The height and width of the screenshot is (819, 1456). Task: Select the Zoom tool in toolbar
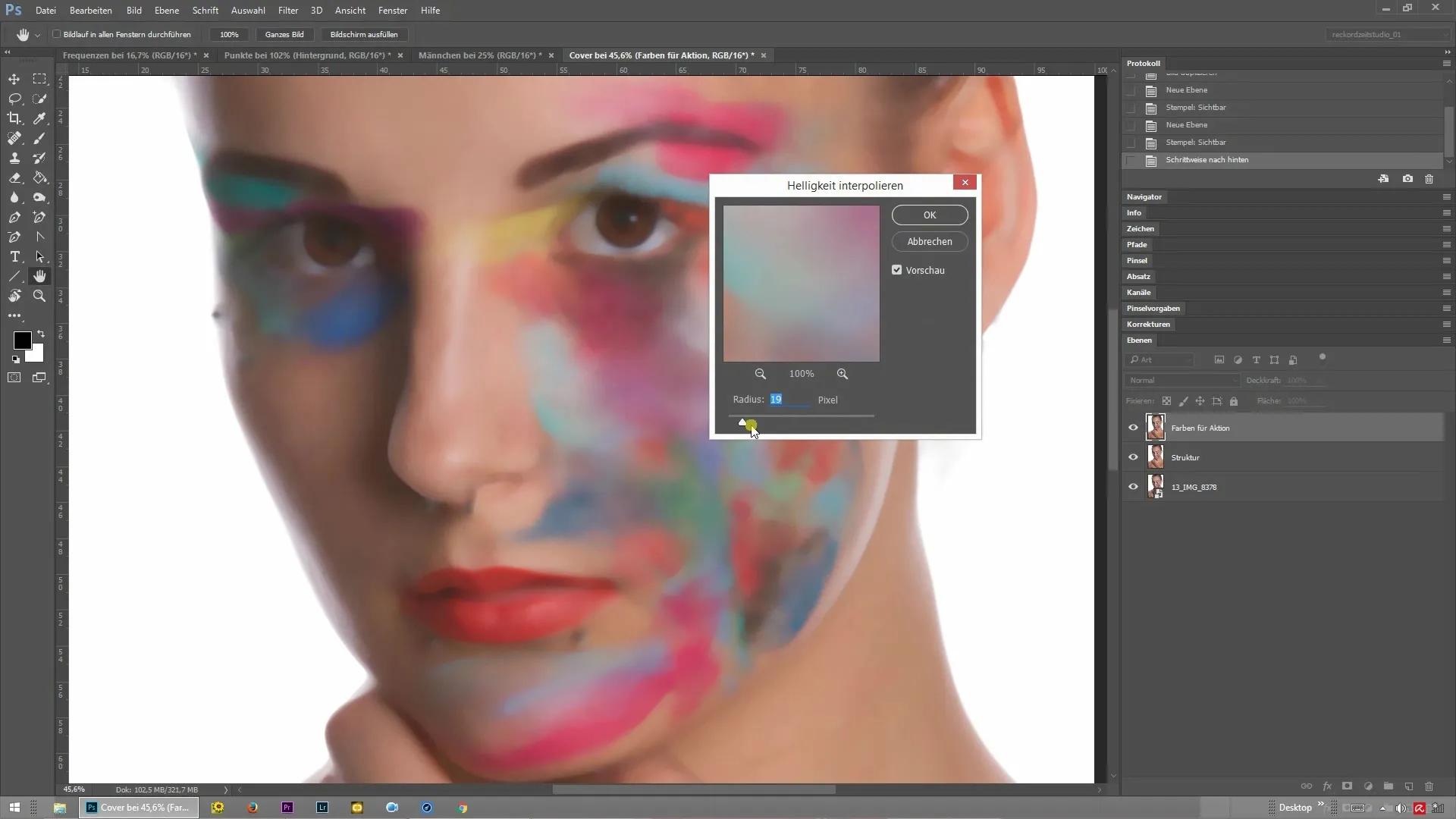coord(39,296)
